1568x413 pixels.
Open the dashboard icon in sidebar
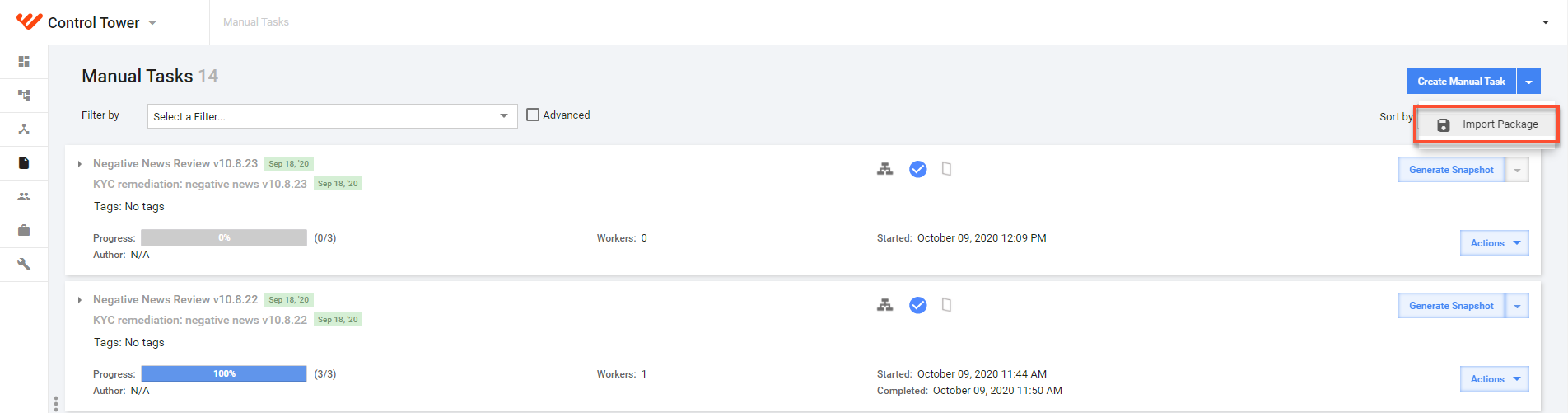tap(24, 62)
